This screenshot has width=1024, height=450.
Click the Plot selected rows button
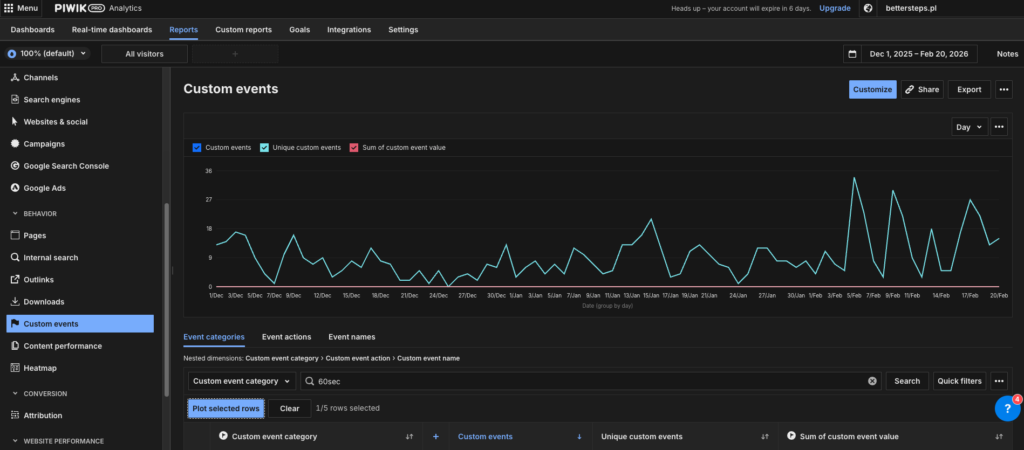[226, 408]
